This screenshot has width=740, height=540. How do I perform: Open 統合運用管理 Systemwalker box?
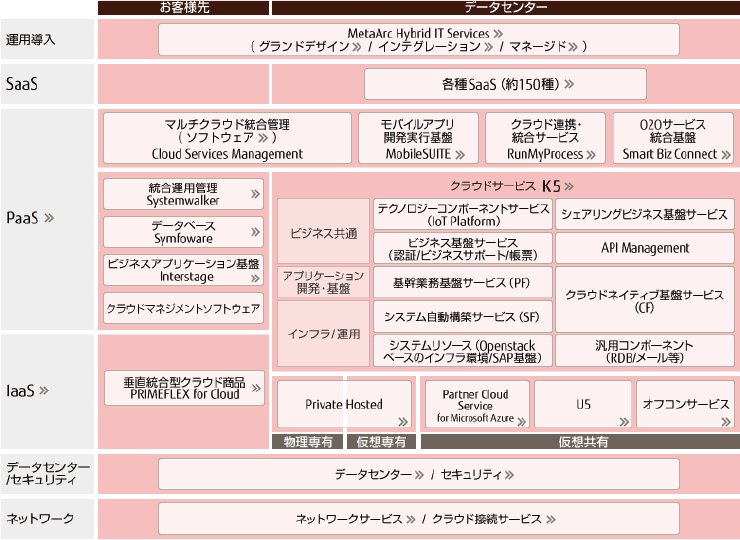click(184, 194)
